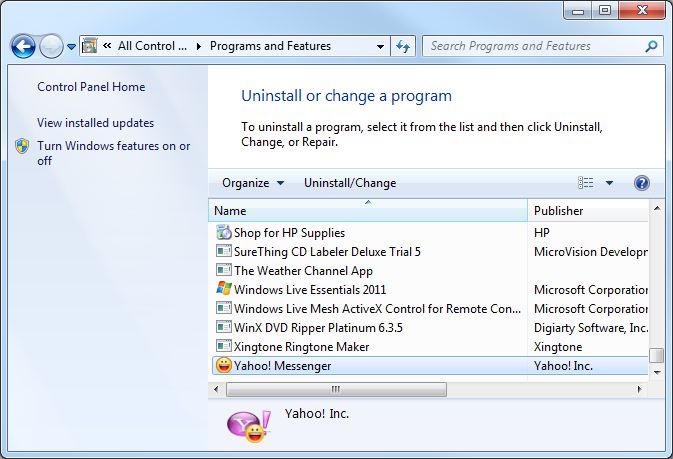
Task: Expand the breadcrumb arrow before Programs and Features
Action: (198, 46)
